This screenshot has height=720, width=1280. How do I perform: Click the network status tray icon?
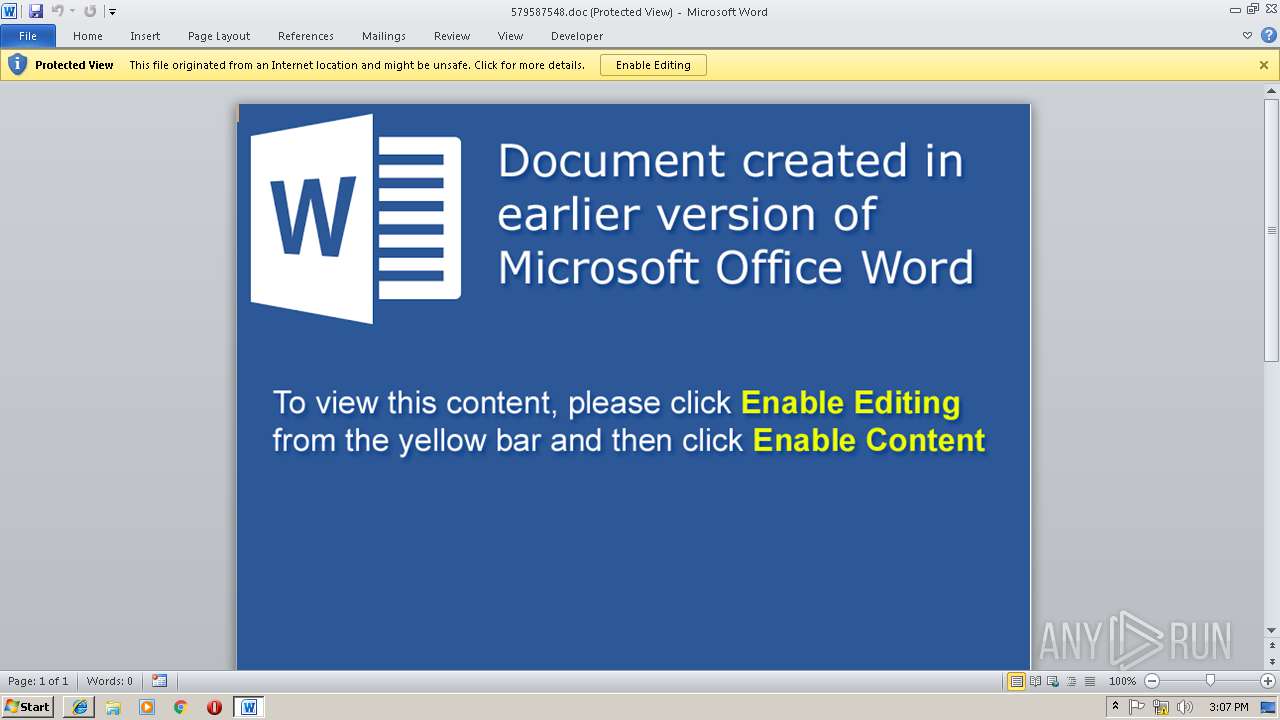pos(1161,707)
